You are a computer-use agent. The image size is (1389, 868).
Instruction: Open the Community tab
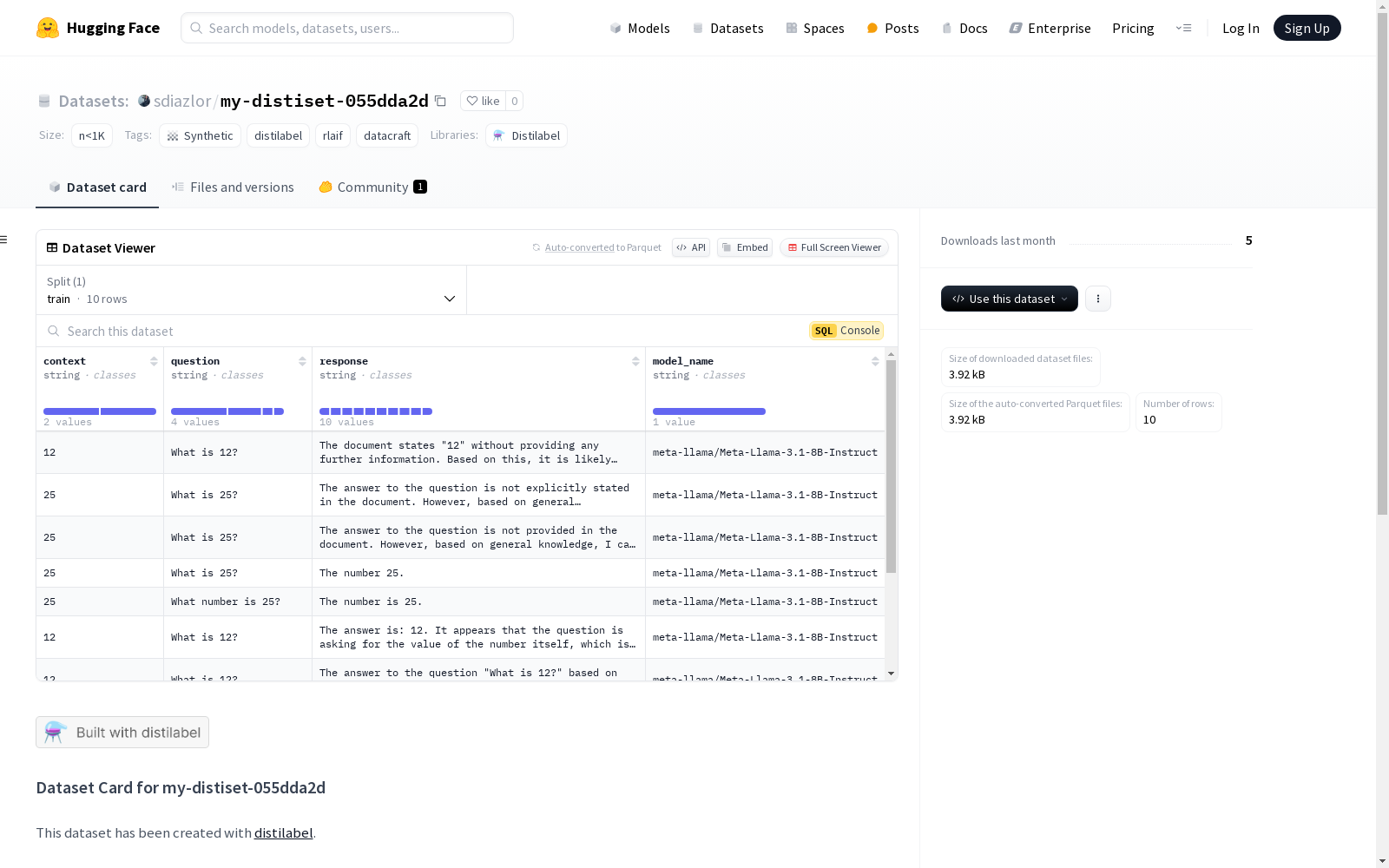coord(372,187)
